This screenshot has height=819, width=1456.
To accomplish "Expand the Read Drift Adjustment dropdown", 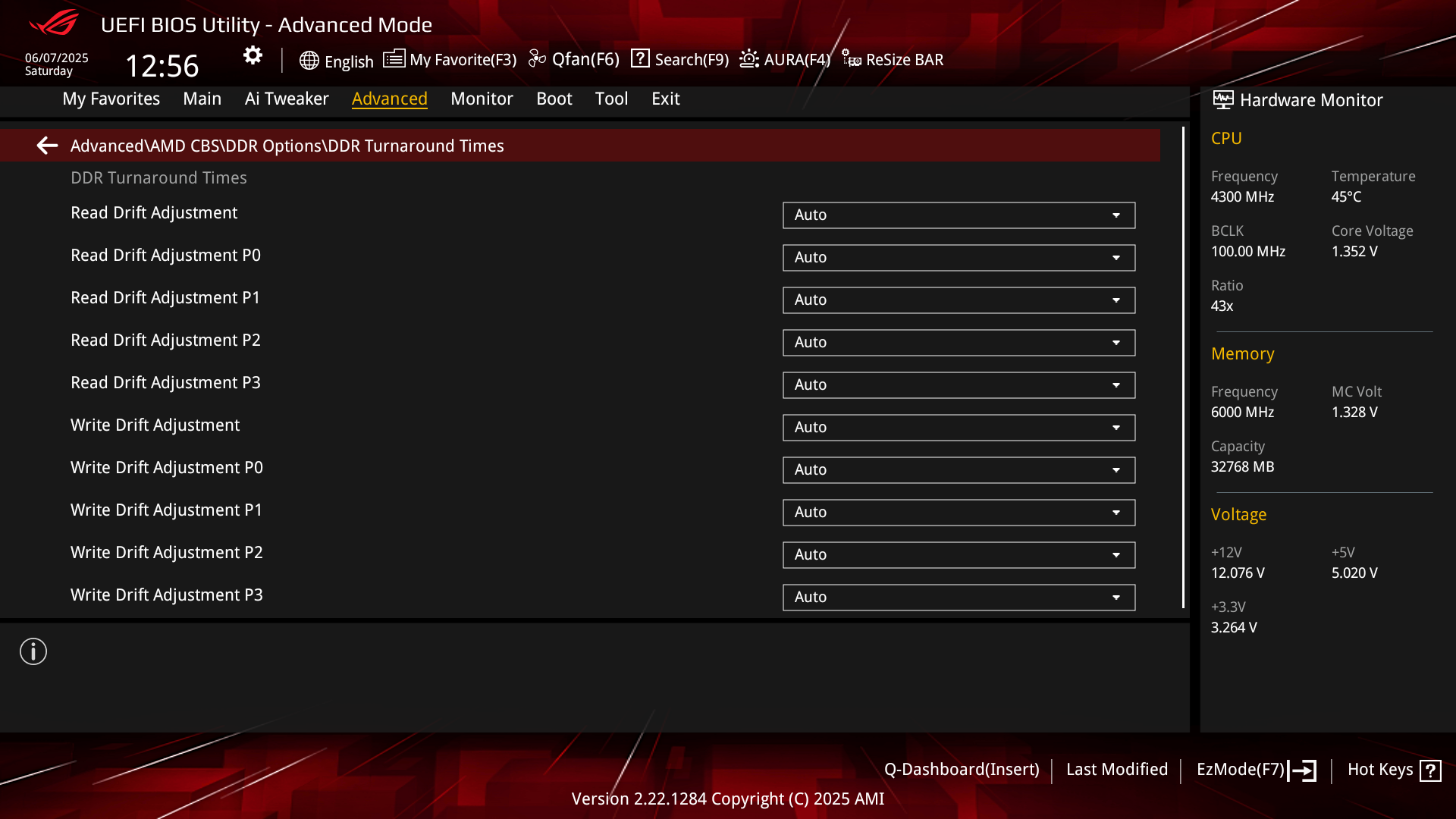I will 959,215.
